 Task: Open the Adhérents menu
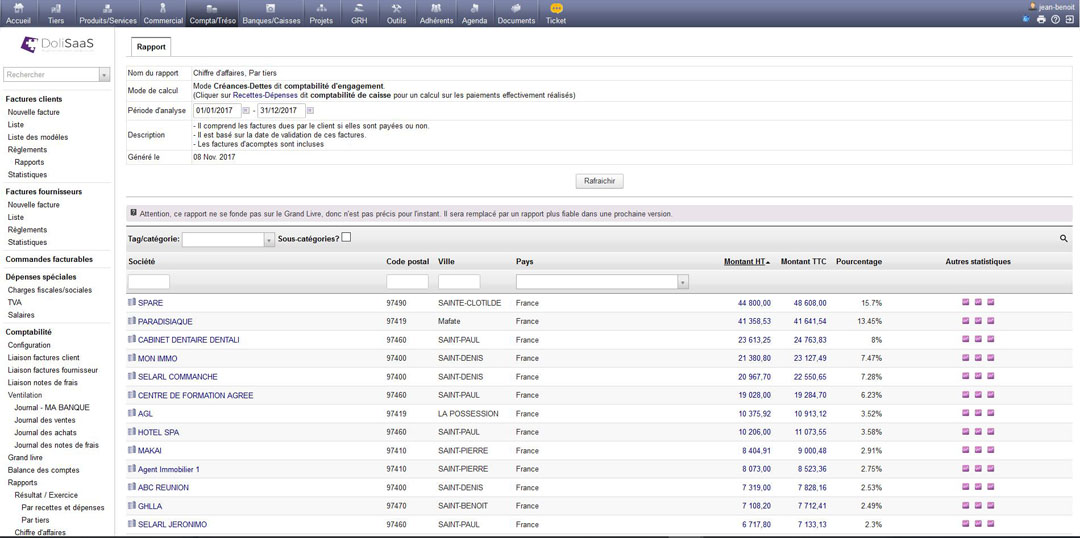(x=436, y=14)
